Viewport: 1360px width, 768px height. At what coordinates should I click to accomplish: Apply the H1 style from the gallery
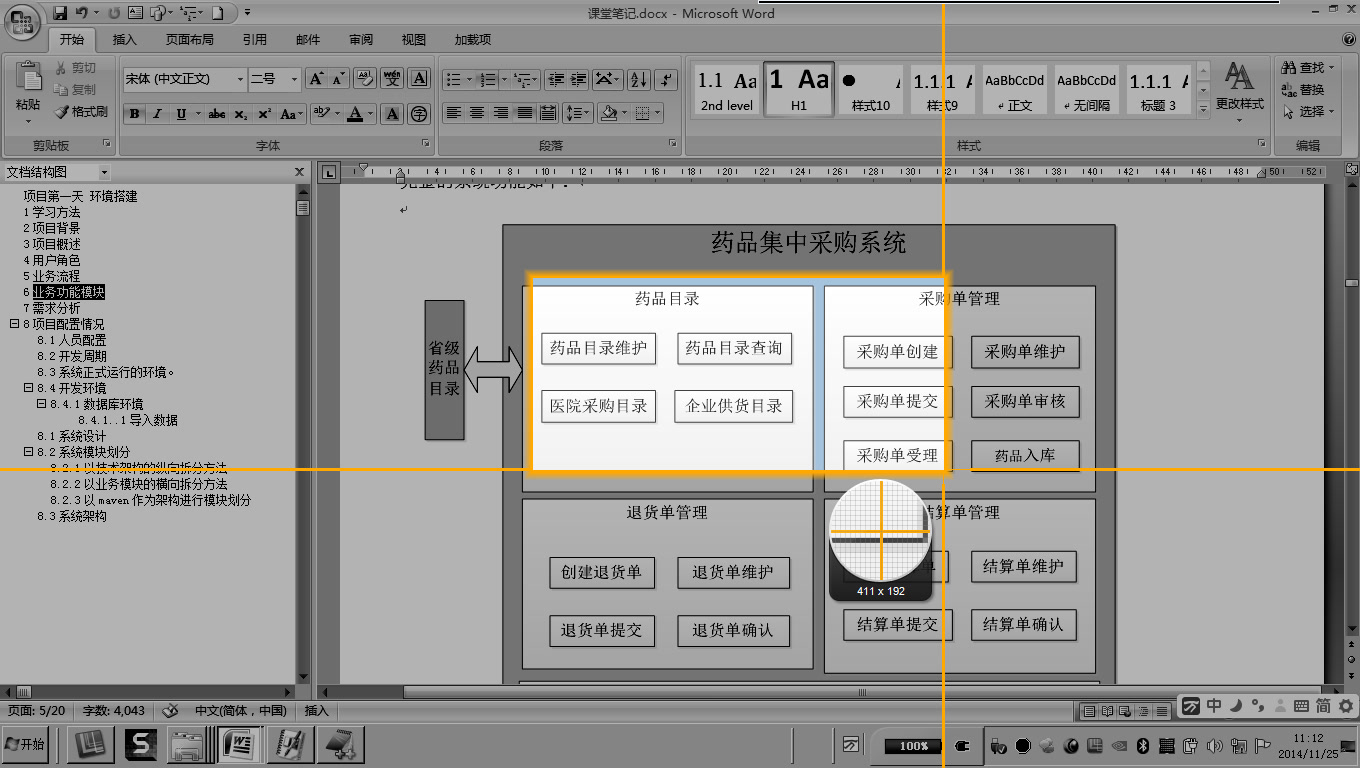(x=799, y=89)
